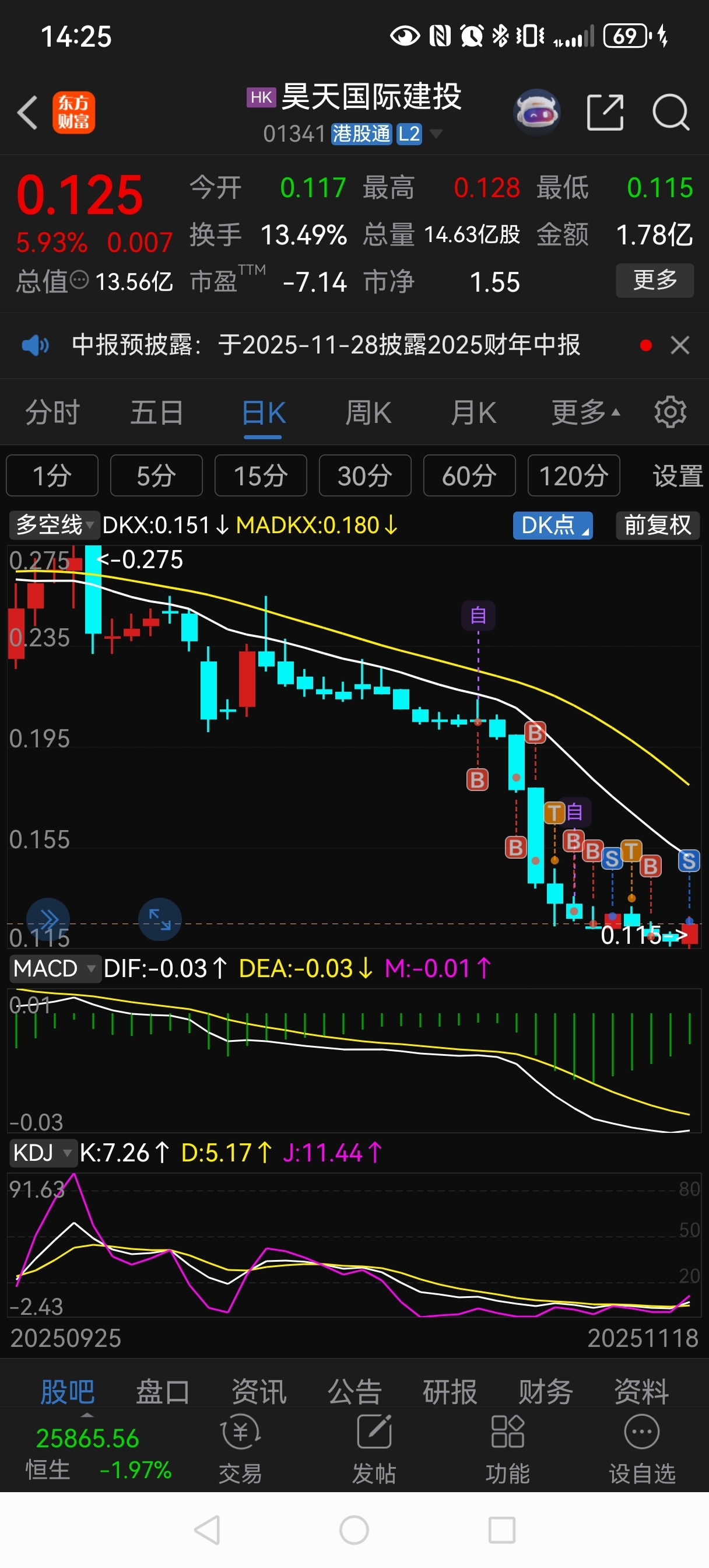Select the 30分 interval button
709x1568 pixels.
tap(365, 475)
